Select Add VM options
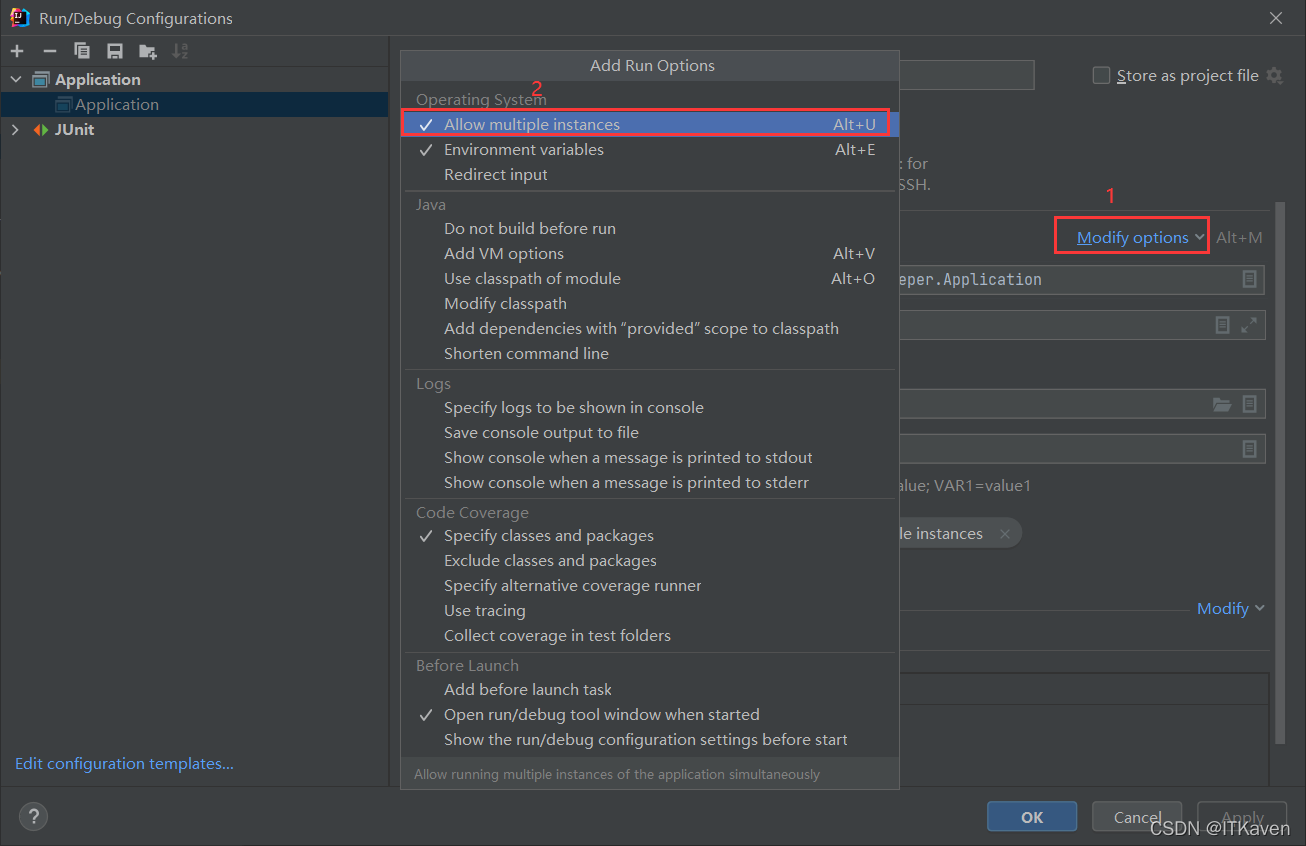The image size is (1306, 846). click(650, 254)
